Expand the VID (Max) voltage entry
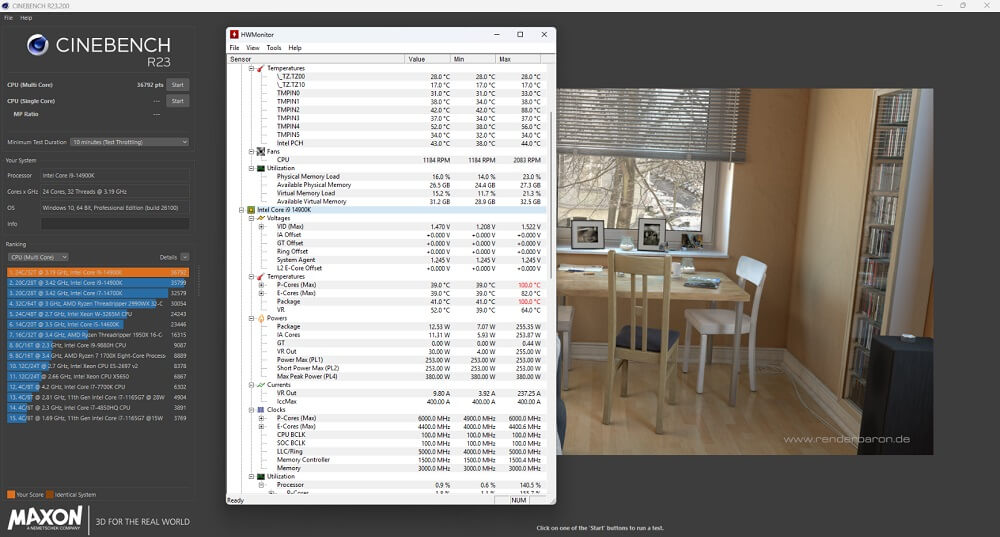The image size is (1000, 537). pyautogui.click(x=260, y=227)
